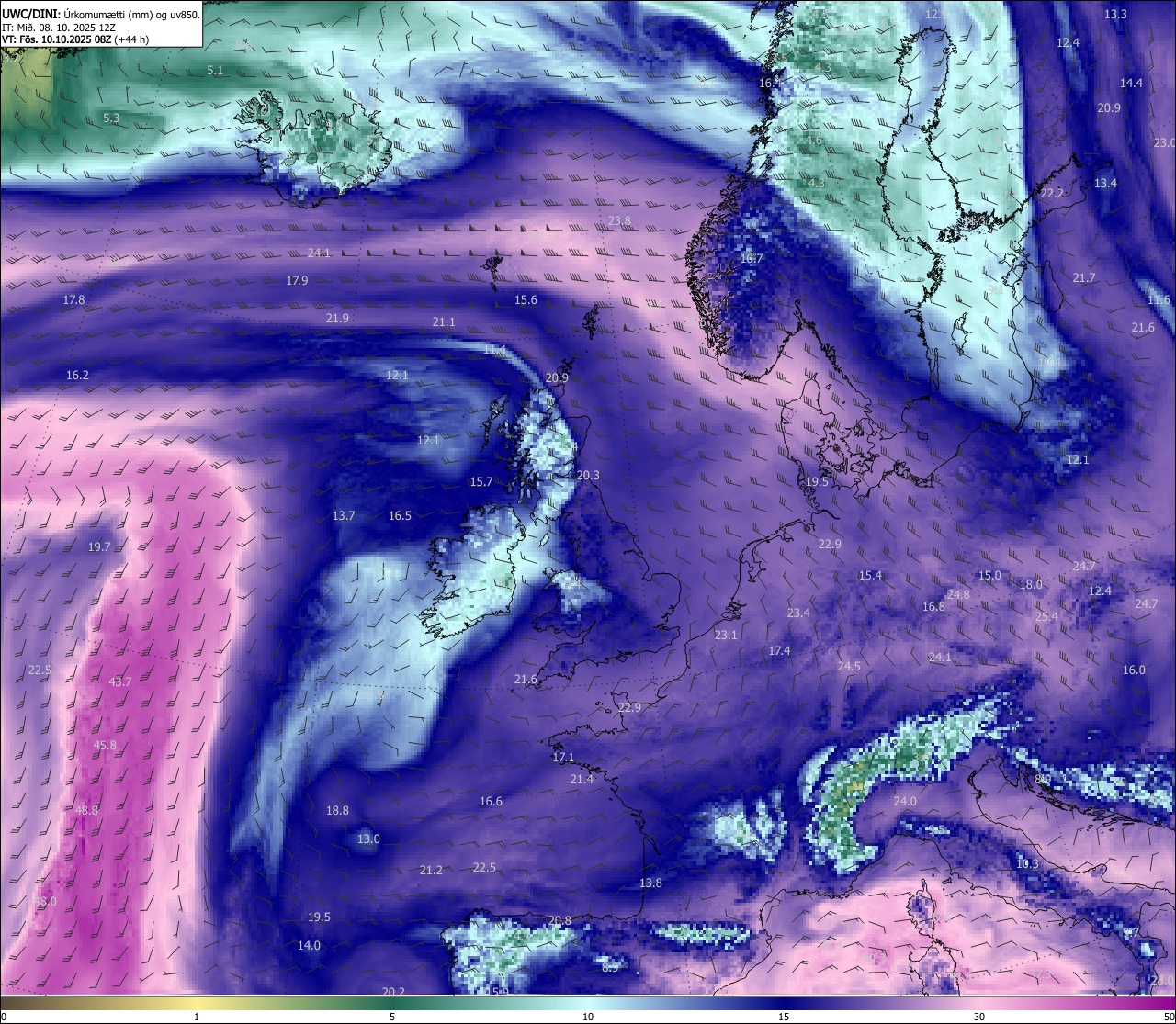Click the 24.0 value over the Alps
The width and height of the screenshot is (1176, 1024).
[905, 801]
